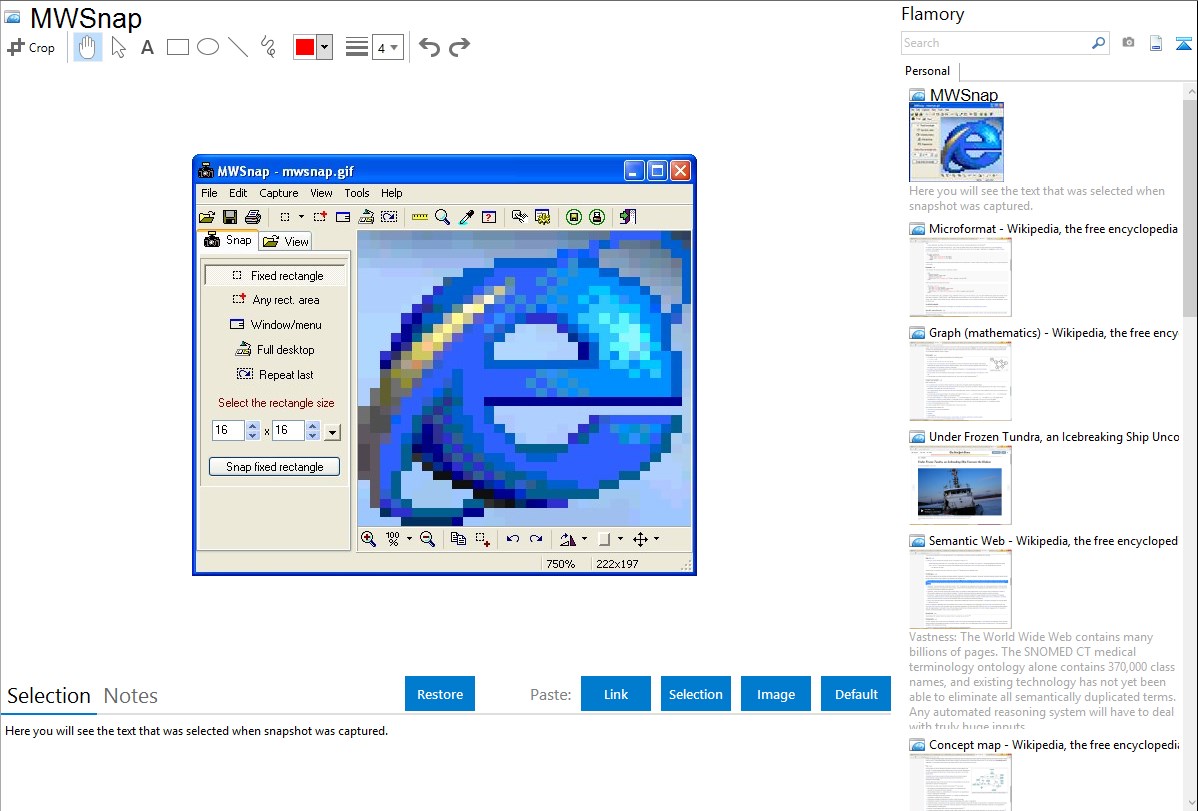The image size is (1198, 811).
Task: Open the File menu in MWSnap
Action: (x=209, y=193)
